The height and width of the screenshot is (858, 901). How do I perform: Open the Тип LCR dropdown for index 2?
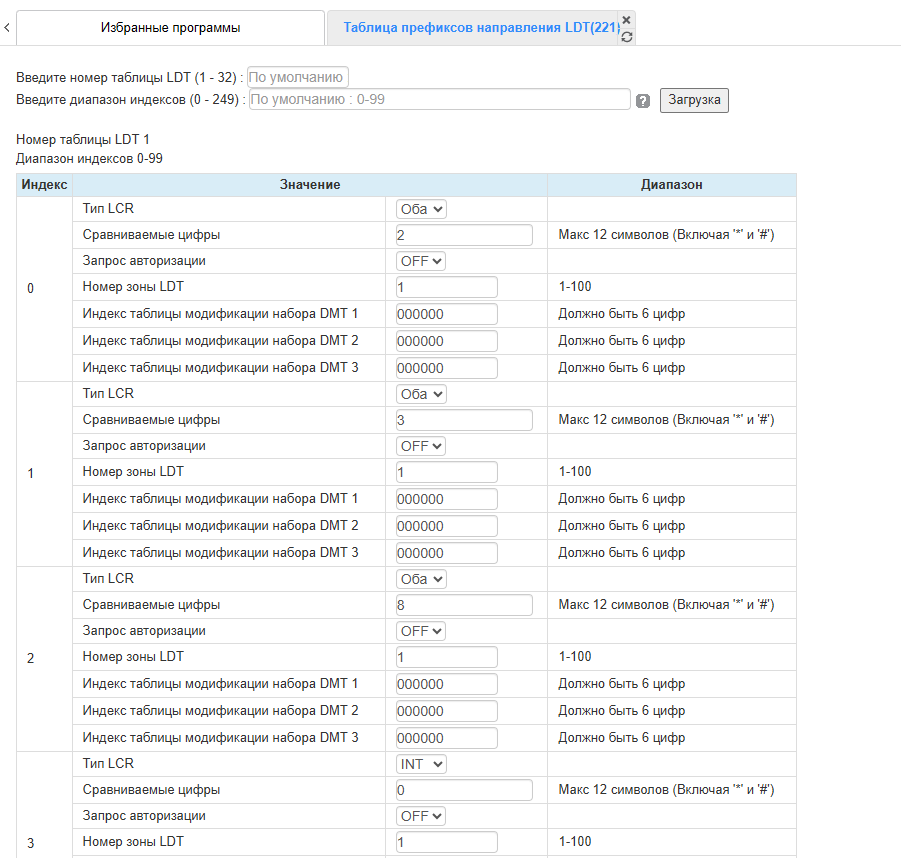click(421, 579)
